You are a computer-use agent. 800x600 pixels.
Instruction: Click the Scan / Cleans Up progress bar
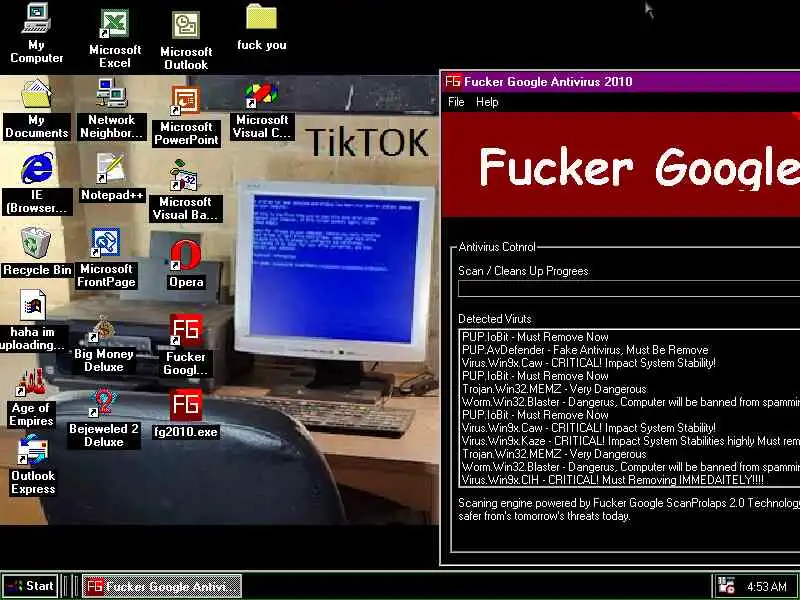click(x=629, y=289)
